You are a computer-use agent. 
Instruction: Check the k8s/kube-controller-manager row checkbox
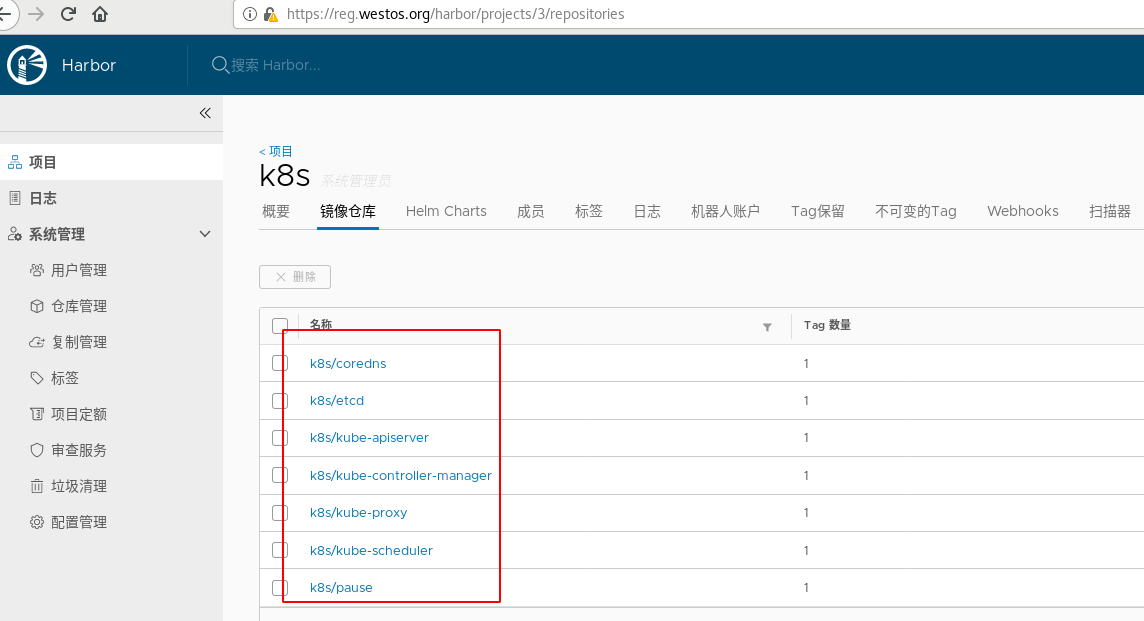click(x=279, y=475)
